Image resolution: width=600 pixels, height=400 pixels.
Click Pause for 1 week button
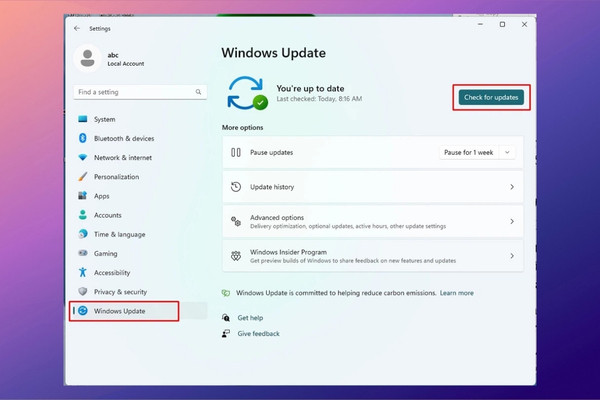(x=468, y=152)
